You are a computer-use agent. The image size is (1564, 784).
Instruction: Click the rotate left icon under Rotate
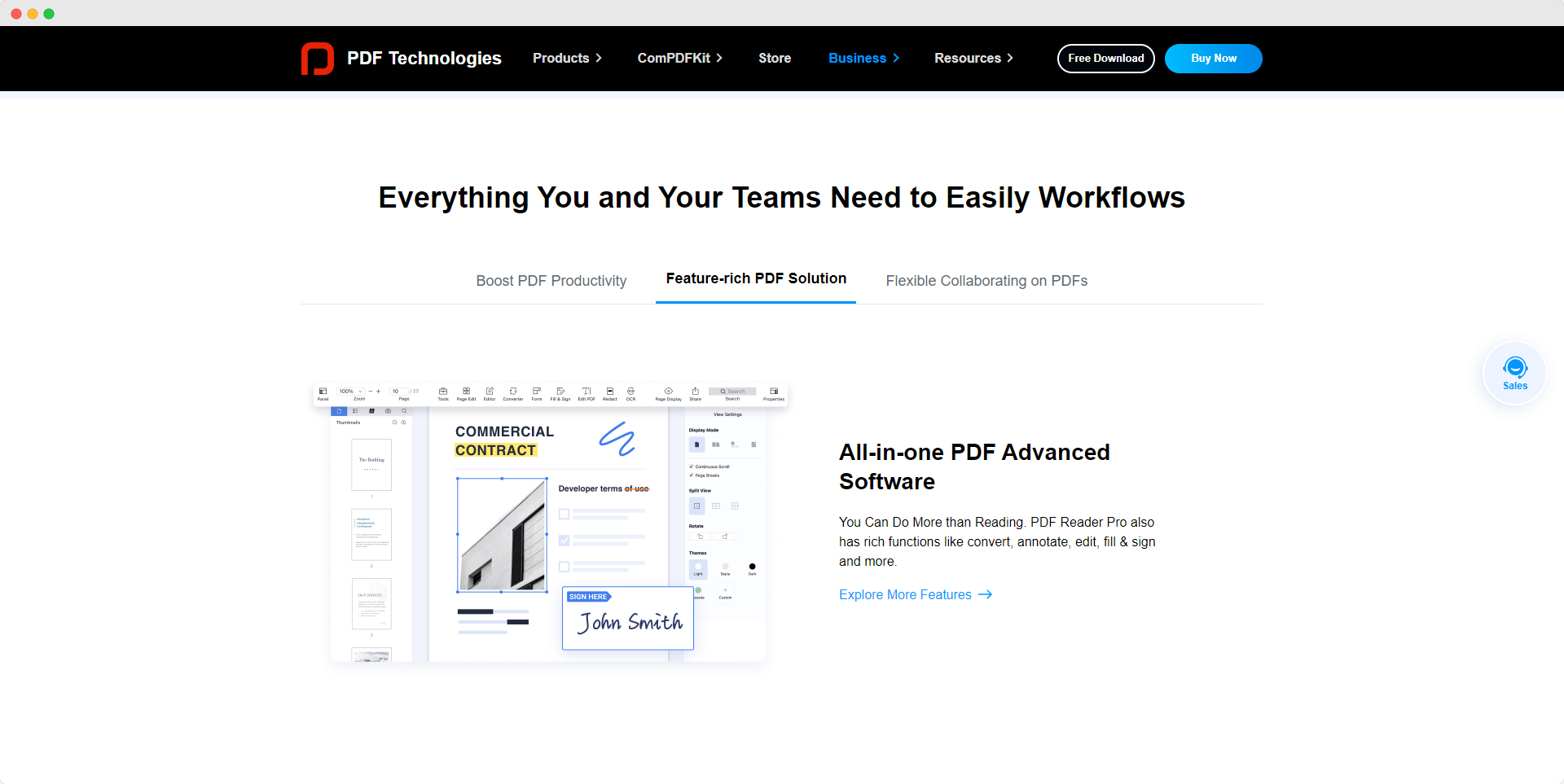pos(700,537)
